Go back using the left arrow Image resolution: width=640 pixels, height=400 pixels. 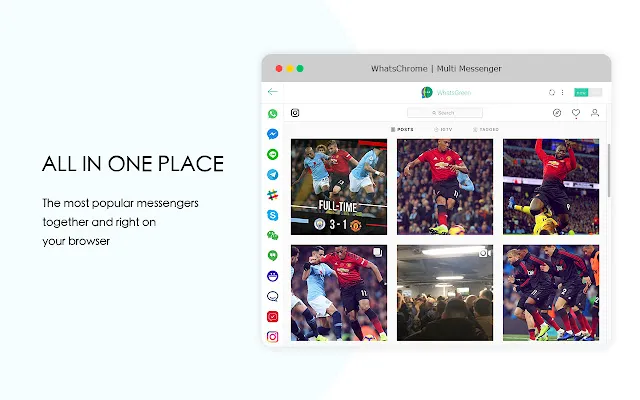pyautogui.click(x=273, y=92)
